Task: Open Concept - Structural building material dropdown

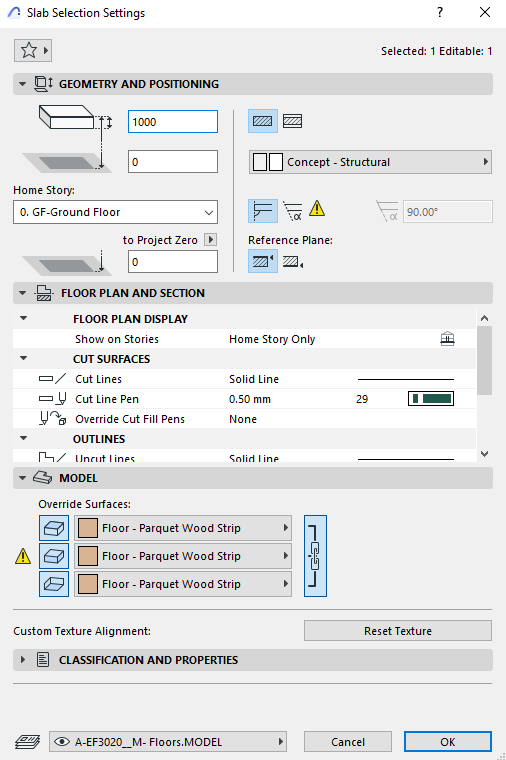Action: coord(370,162)
